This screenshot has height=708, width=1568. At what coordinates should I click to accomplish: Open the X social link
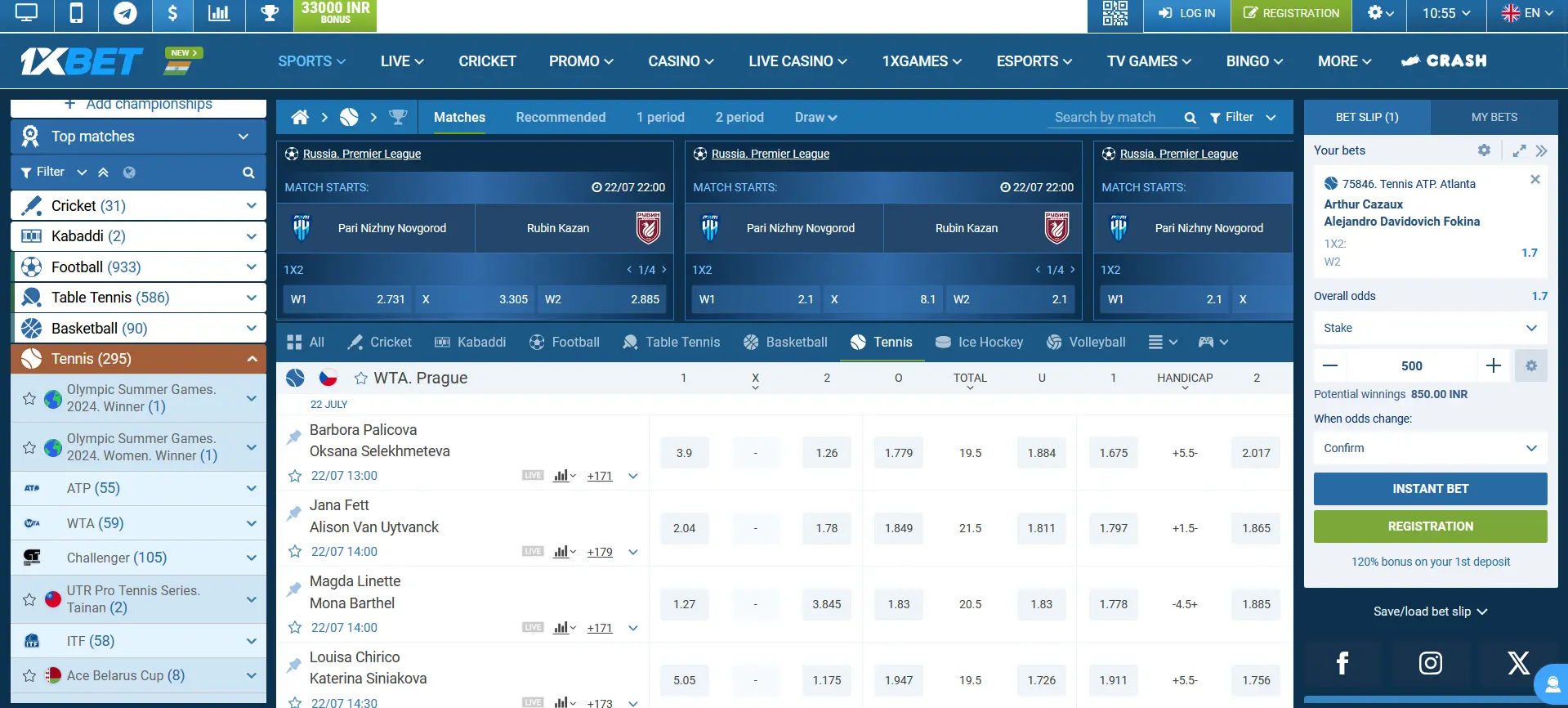(1518, 663)
